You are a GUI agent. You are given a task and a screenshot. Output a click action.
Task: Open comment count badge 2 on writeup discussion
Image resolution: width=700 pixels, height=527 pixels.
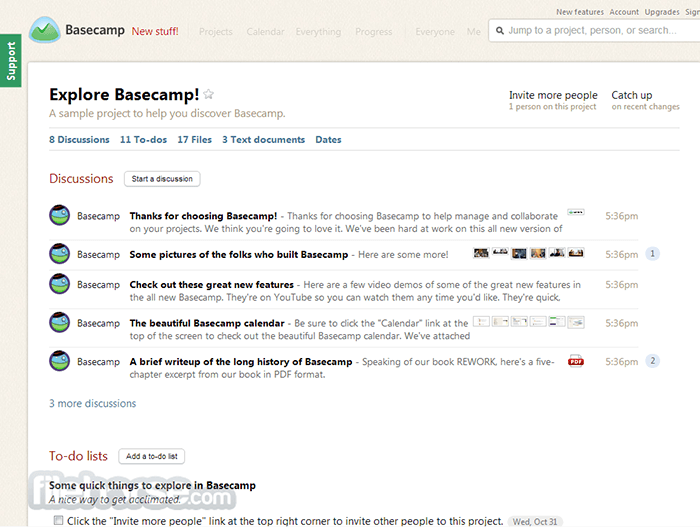pos(652,361)
